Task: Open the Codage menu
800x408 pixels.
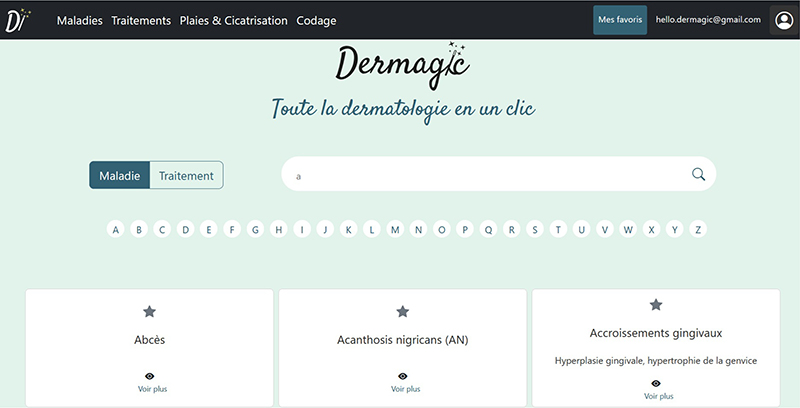Action: [x=316, y=21]
